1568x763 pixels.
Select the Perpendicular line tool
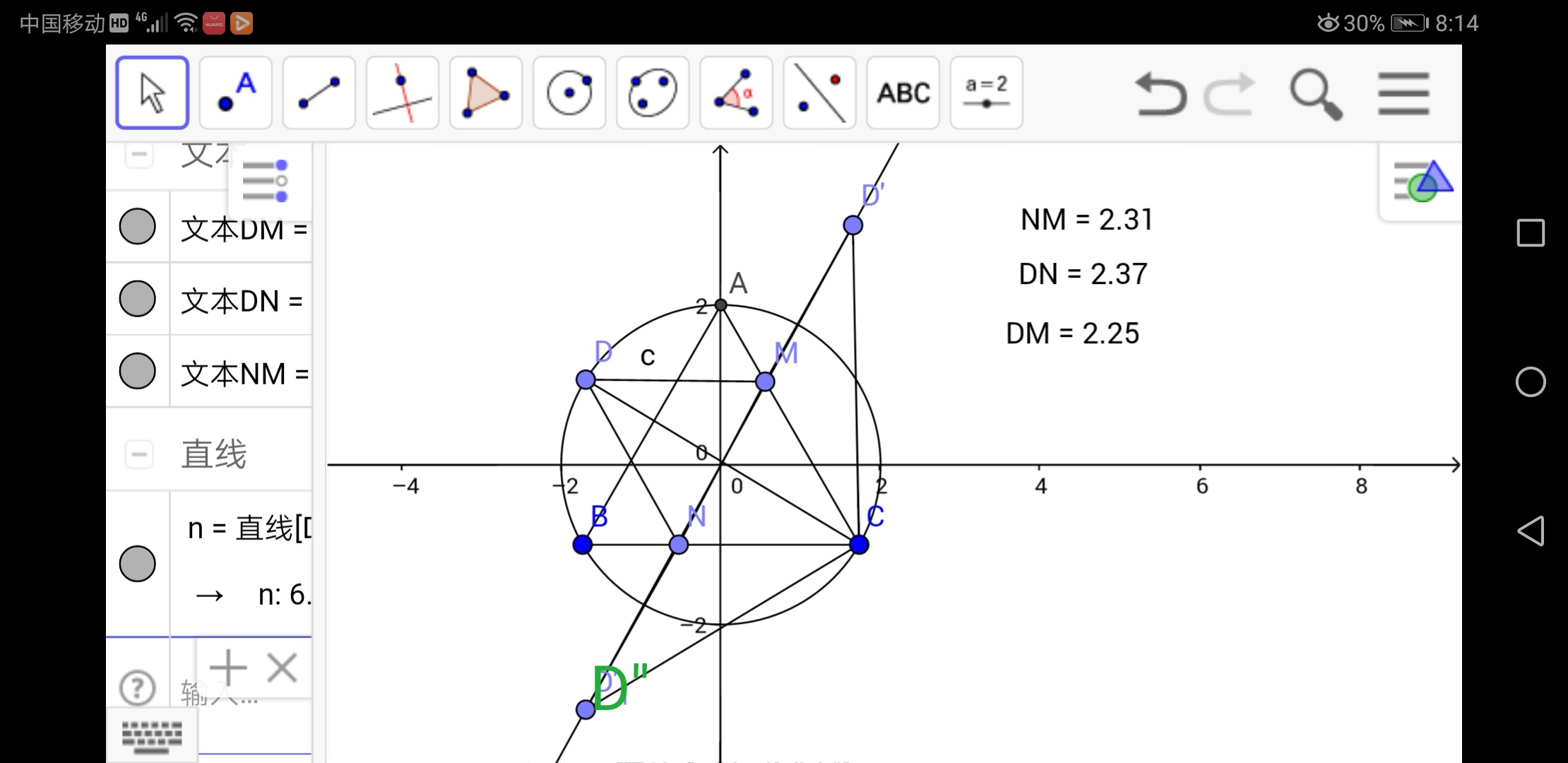coord(402,93)
